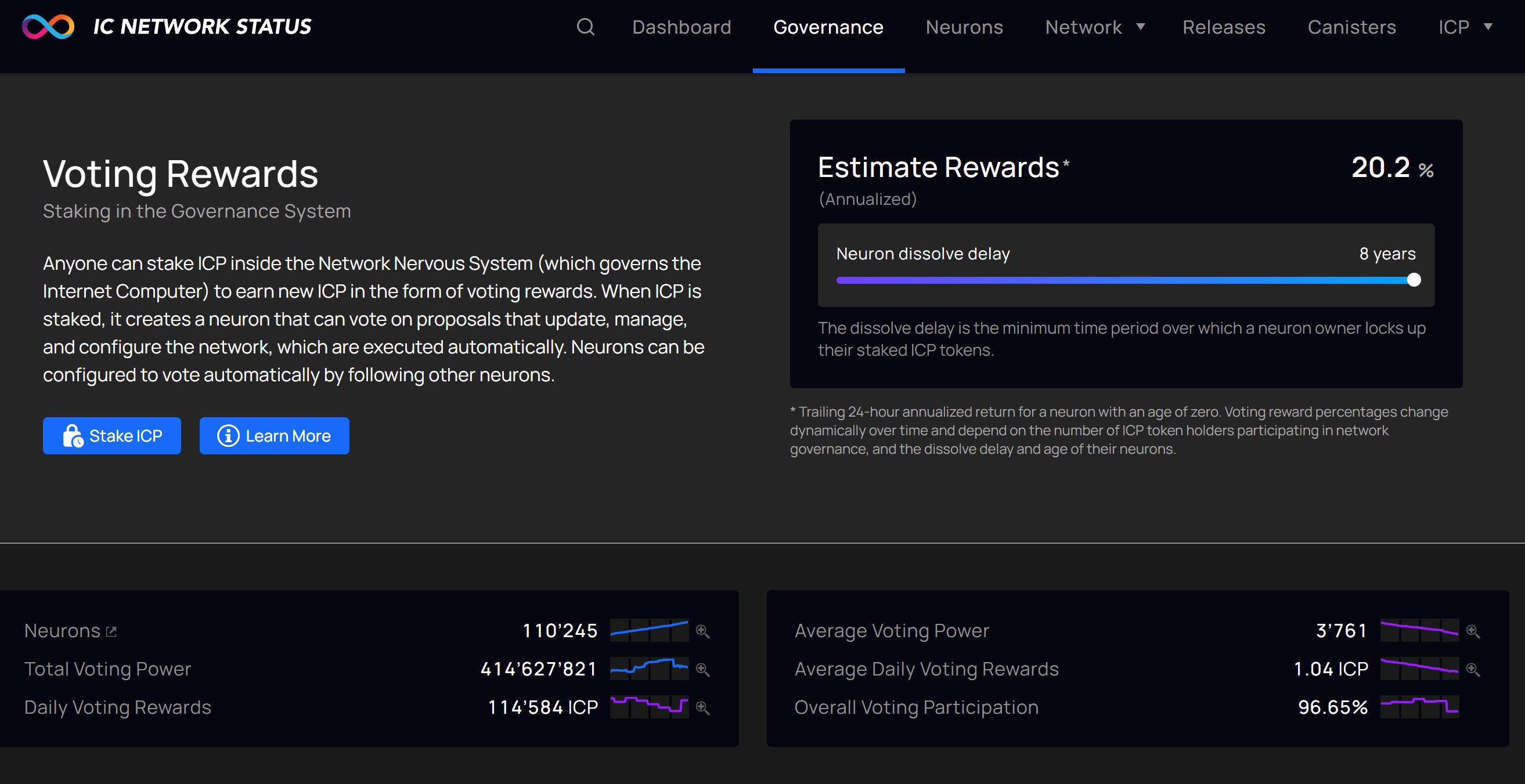Image resolution: width=1525 pixels, height=784 pixels.
Task: Click the 1.04 ICP average rewards value
Action: click(1331, 669)
